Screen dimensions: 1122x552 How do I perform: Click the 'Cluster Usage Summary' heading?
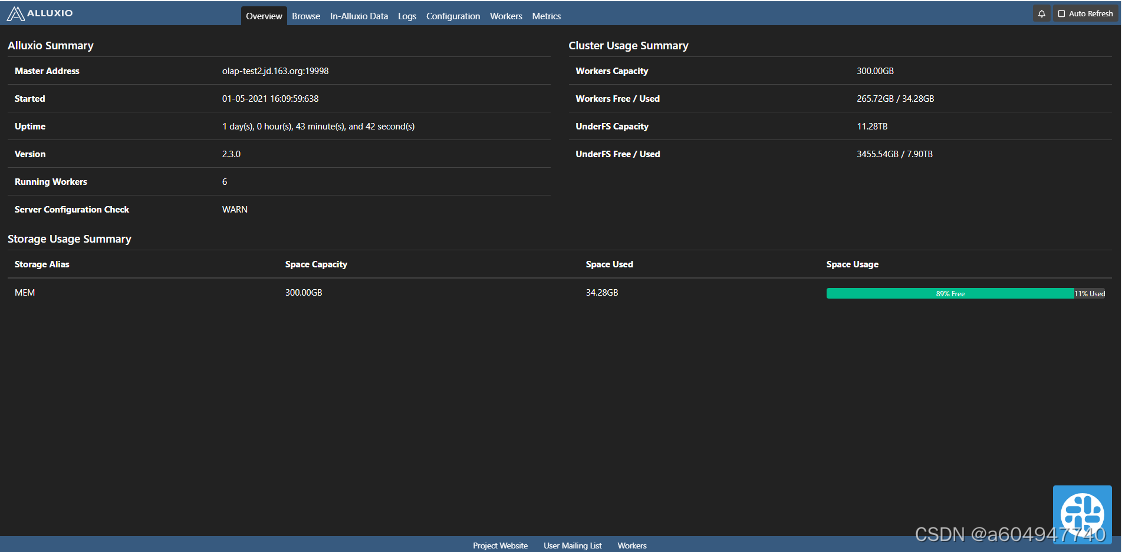point(628,46)
